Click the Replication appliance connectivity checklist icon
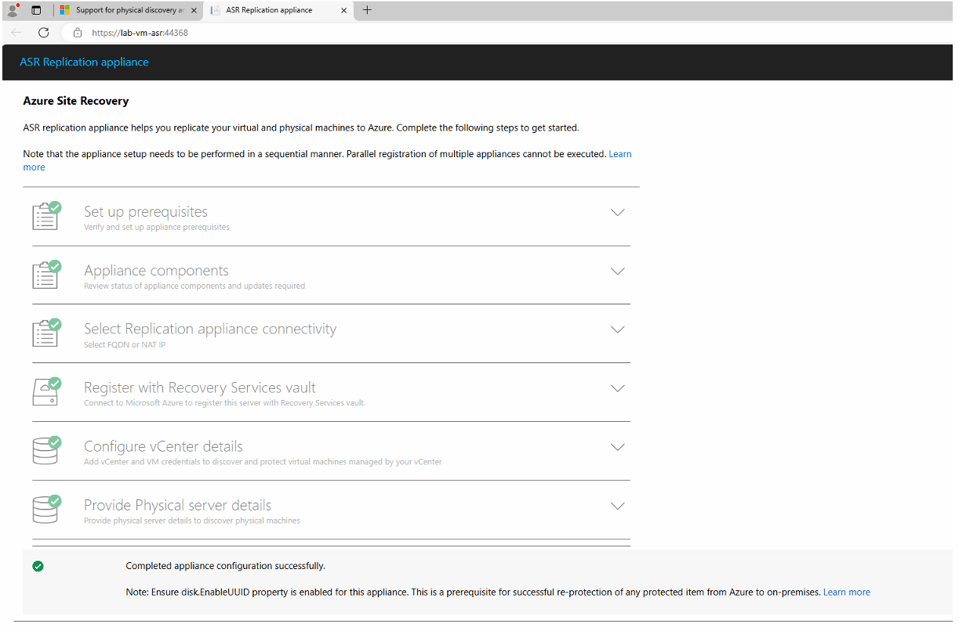 pyautogui.click(x=46, y=333)
